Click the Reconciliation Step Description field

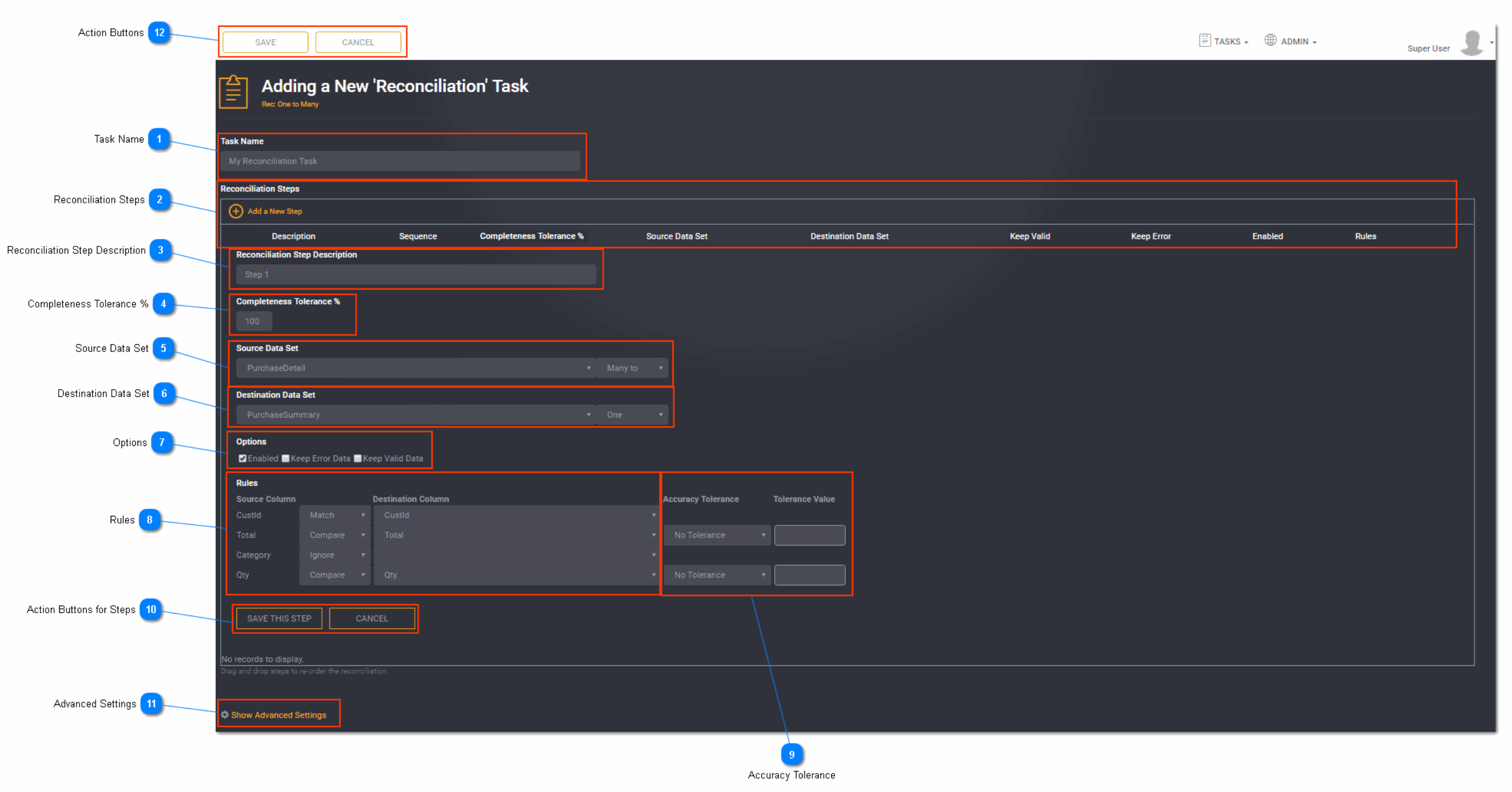click(415, 275)
